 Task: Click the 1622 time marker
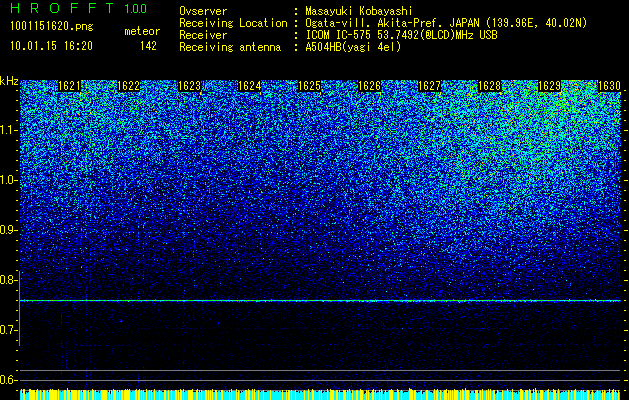click(x=129, y=86)
